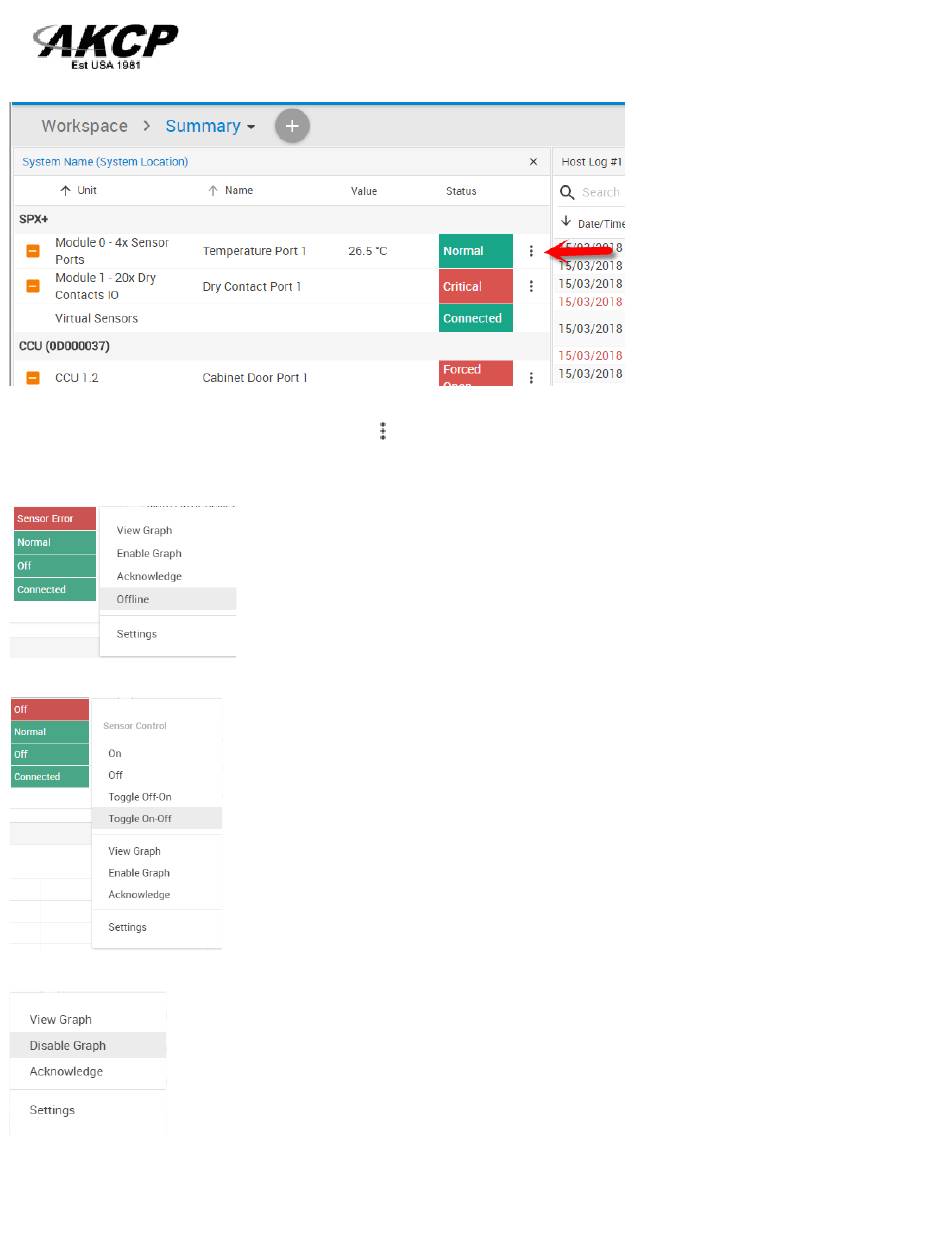Click the Sensor Error status cell
950x1260 pixels.
click(55, 519)
